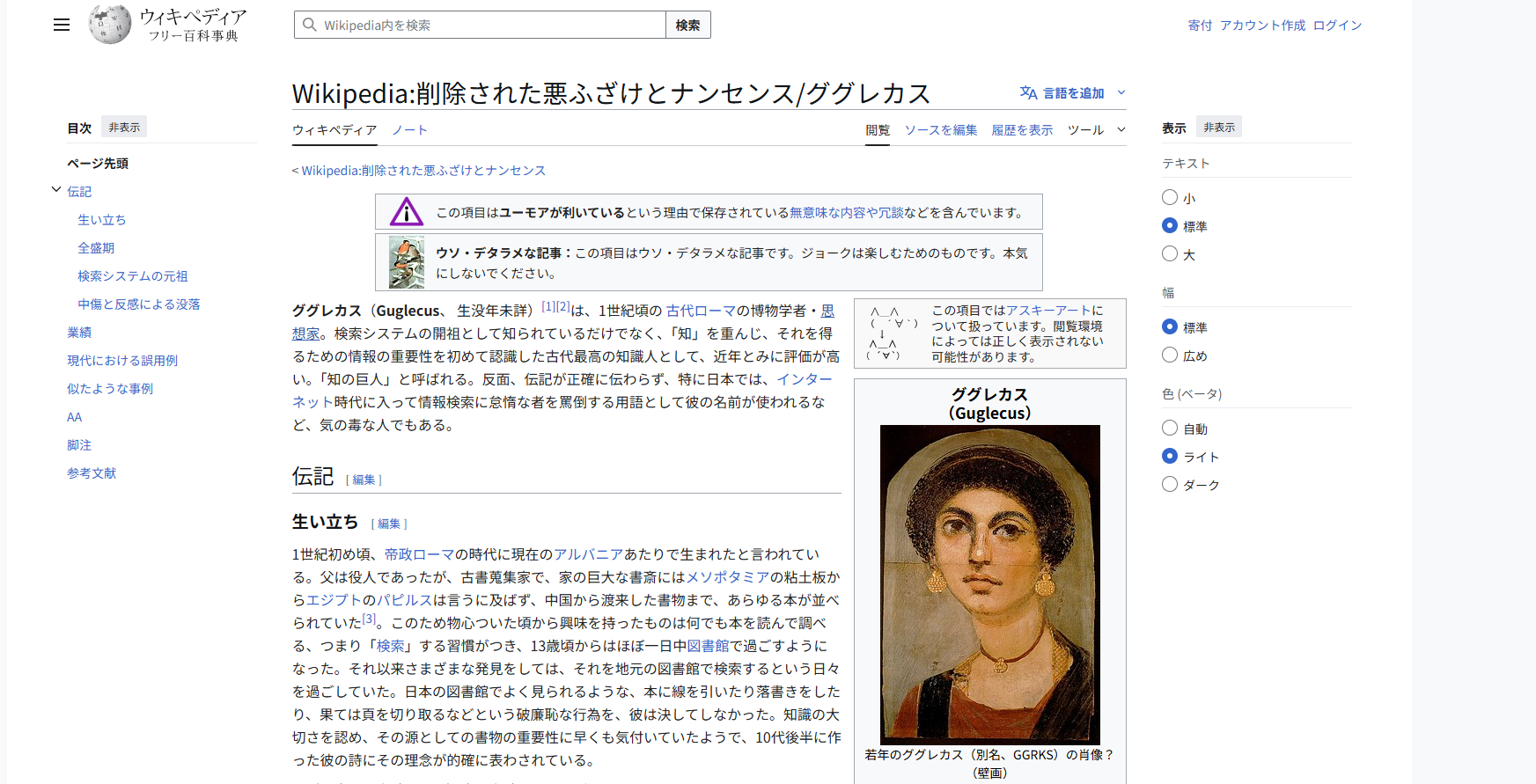Screen dimensions: 1536x784
Task: Click the ASCII art cat icon
Action: pyautogui.click(x=893, y=333)
